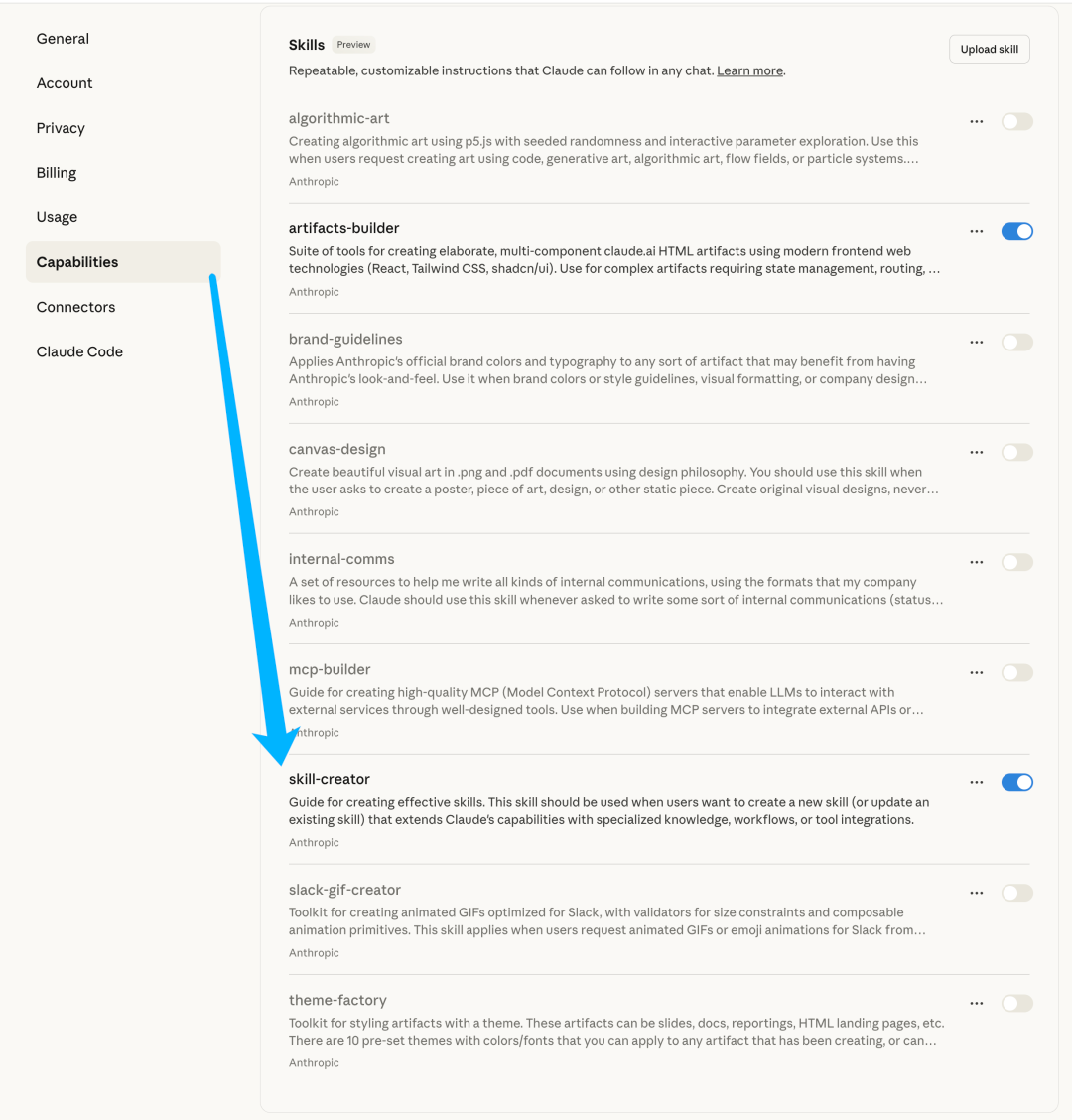Click the Upload skill button
Screen dimensions: 1072x1120
tap(990, 50)
